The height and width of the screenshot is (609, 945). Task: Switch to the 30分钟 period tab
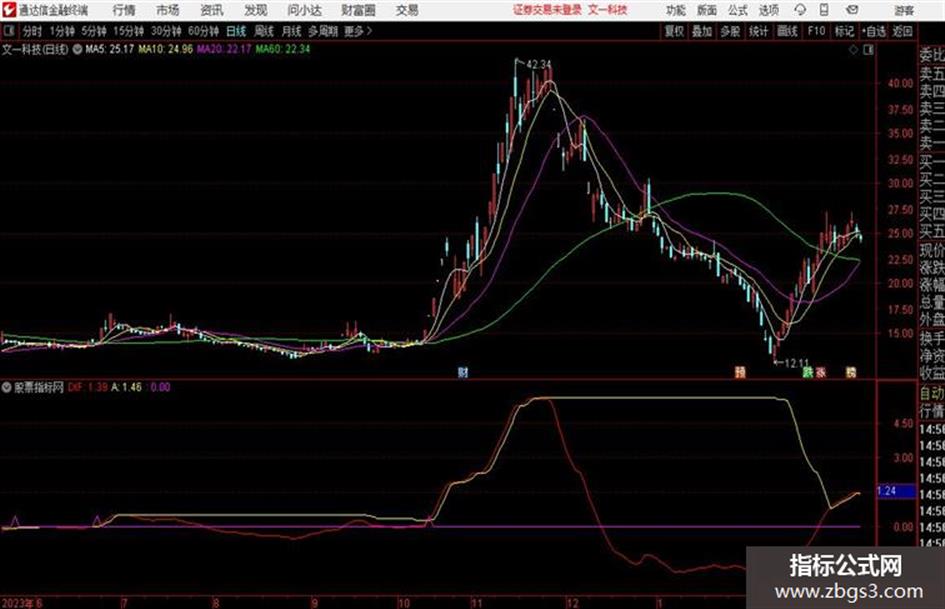pos(166,31)
